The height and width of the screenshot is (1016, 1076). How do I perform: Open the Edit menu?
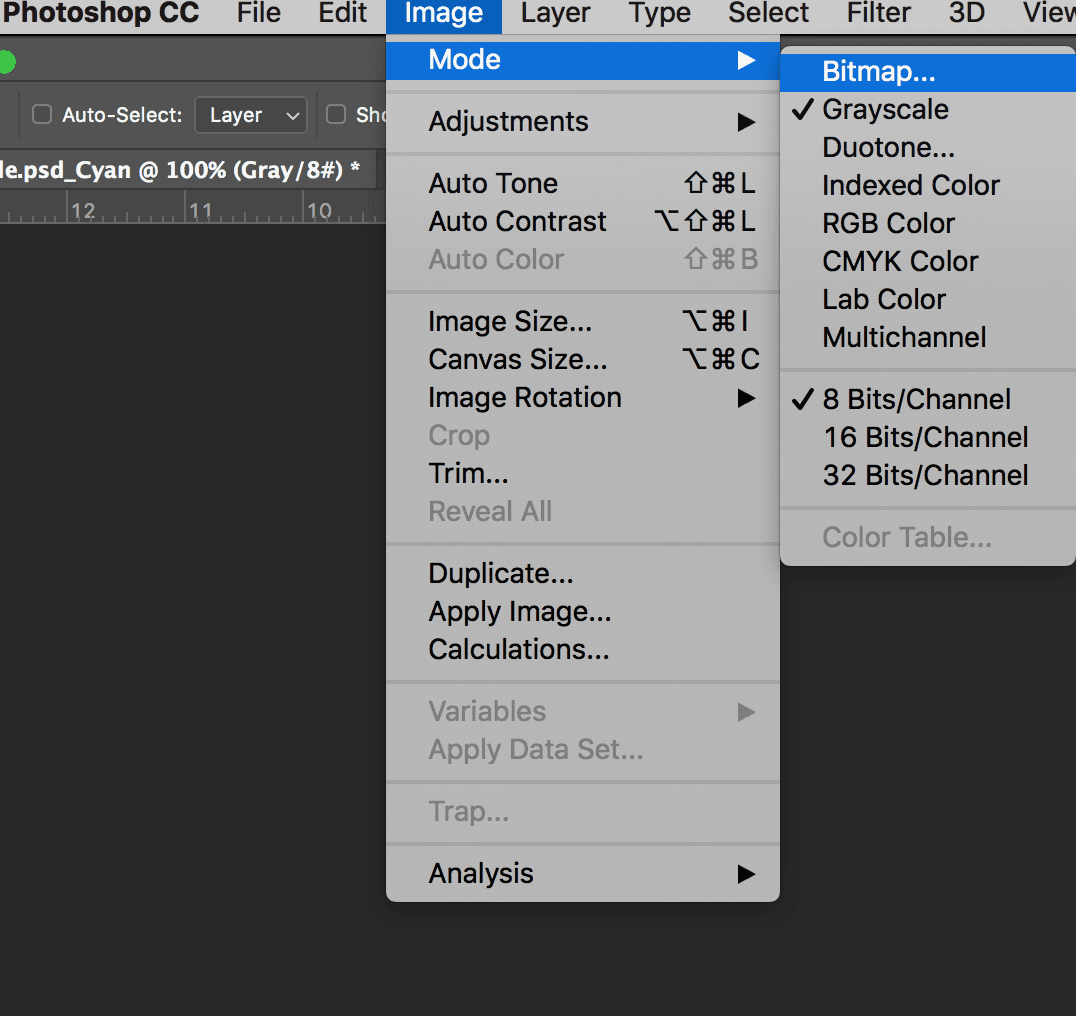[342, 13]
